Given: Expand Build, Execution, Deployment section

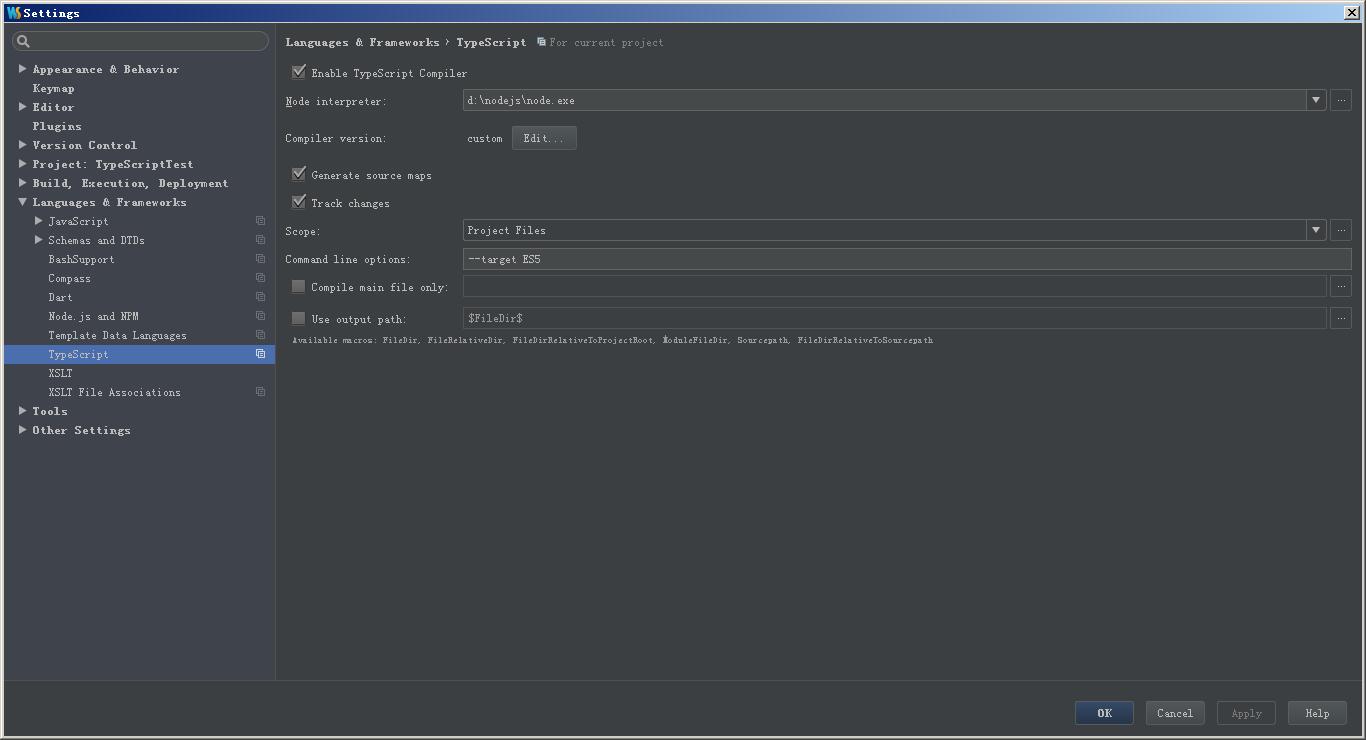Looking at the screenshot, I should pyautogui.click(x=22, y=183).
